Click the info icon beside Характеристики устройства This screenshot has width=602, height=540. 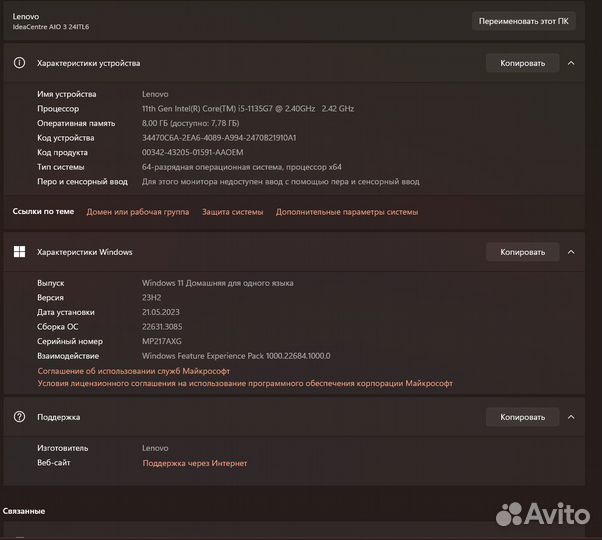pyautogui.click(x=19, y=63)
